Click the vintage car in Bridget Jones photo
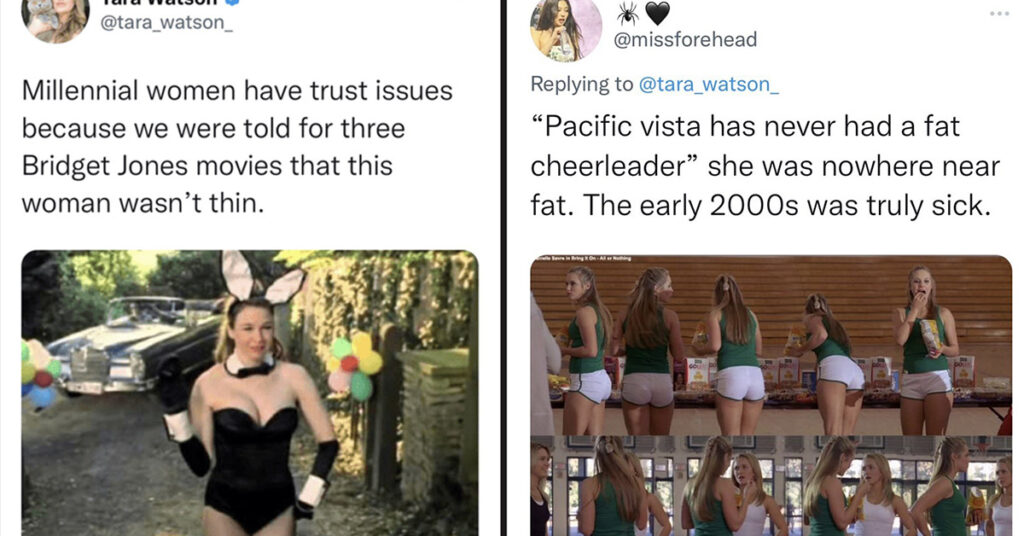 136,345
